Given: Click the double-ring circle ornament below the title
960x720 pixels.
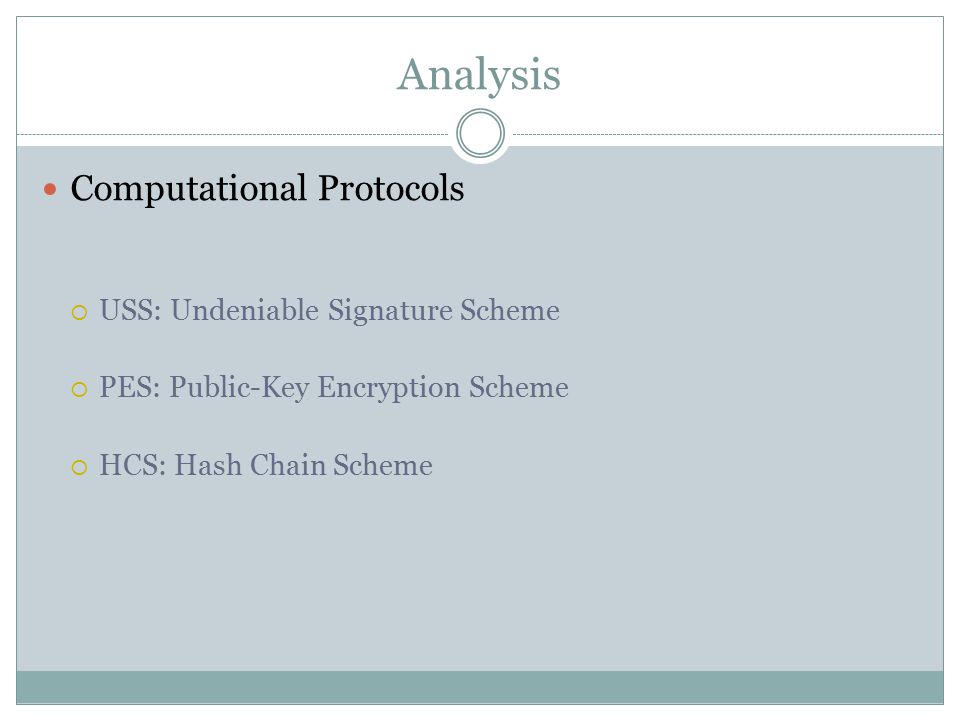Looking at the screenshot, I should [481, 133].
